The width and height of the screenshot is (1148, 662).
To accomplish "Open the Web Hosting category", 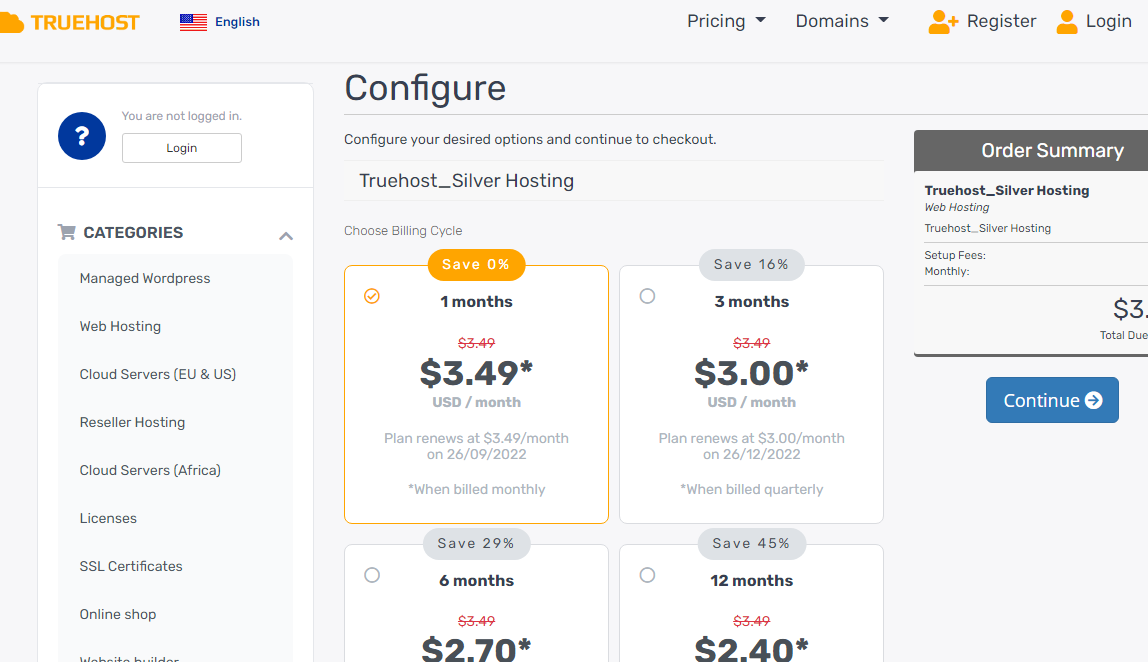I will click(x=120, y=326).
